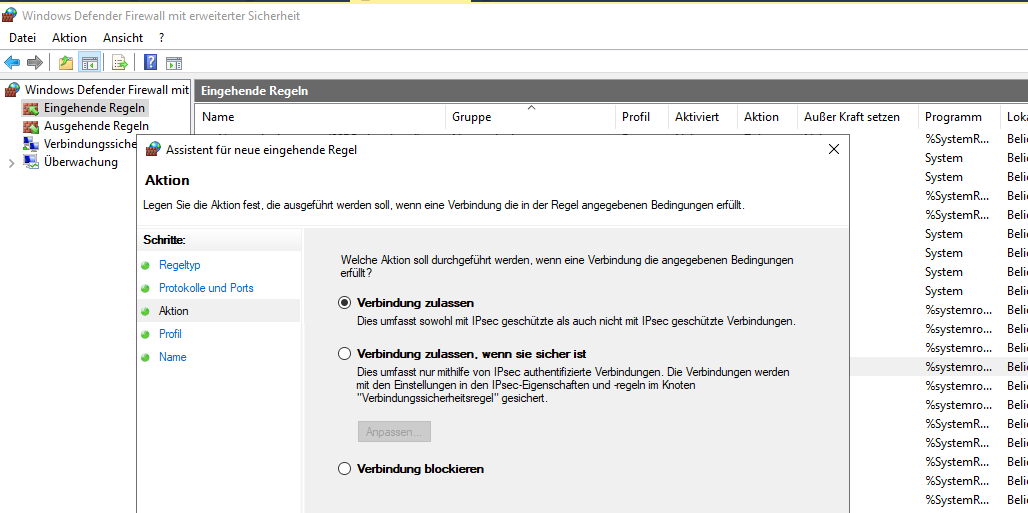
Task: Click the firewall icon in main title bar
Action: (x=10, y=15)
